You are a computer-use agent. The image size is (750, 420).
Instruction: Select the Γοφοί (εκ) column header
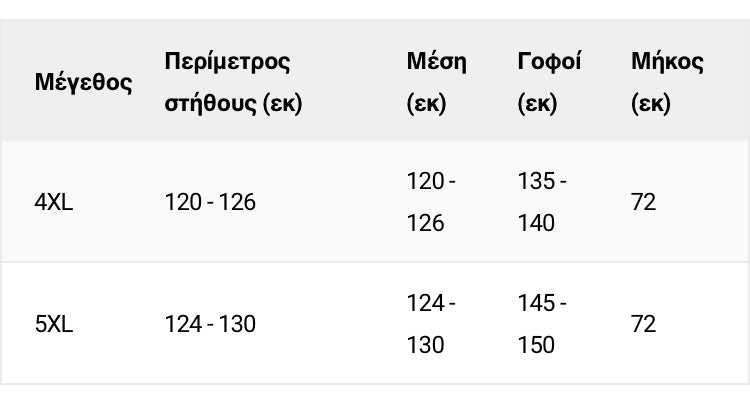pyautogui.click(x=549, y=82)
